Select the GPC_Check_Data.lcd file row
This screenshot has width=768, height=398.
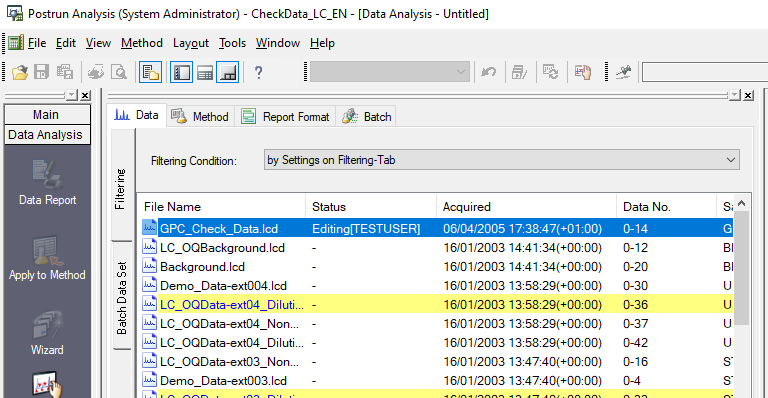pos(437,228)
